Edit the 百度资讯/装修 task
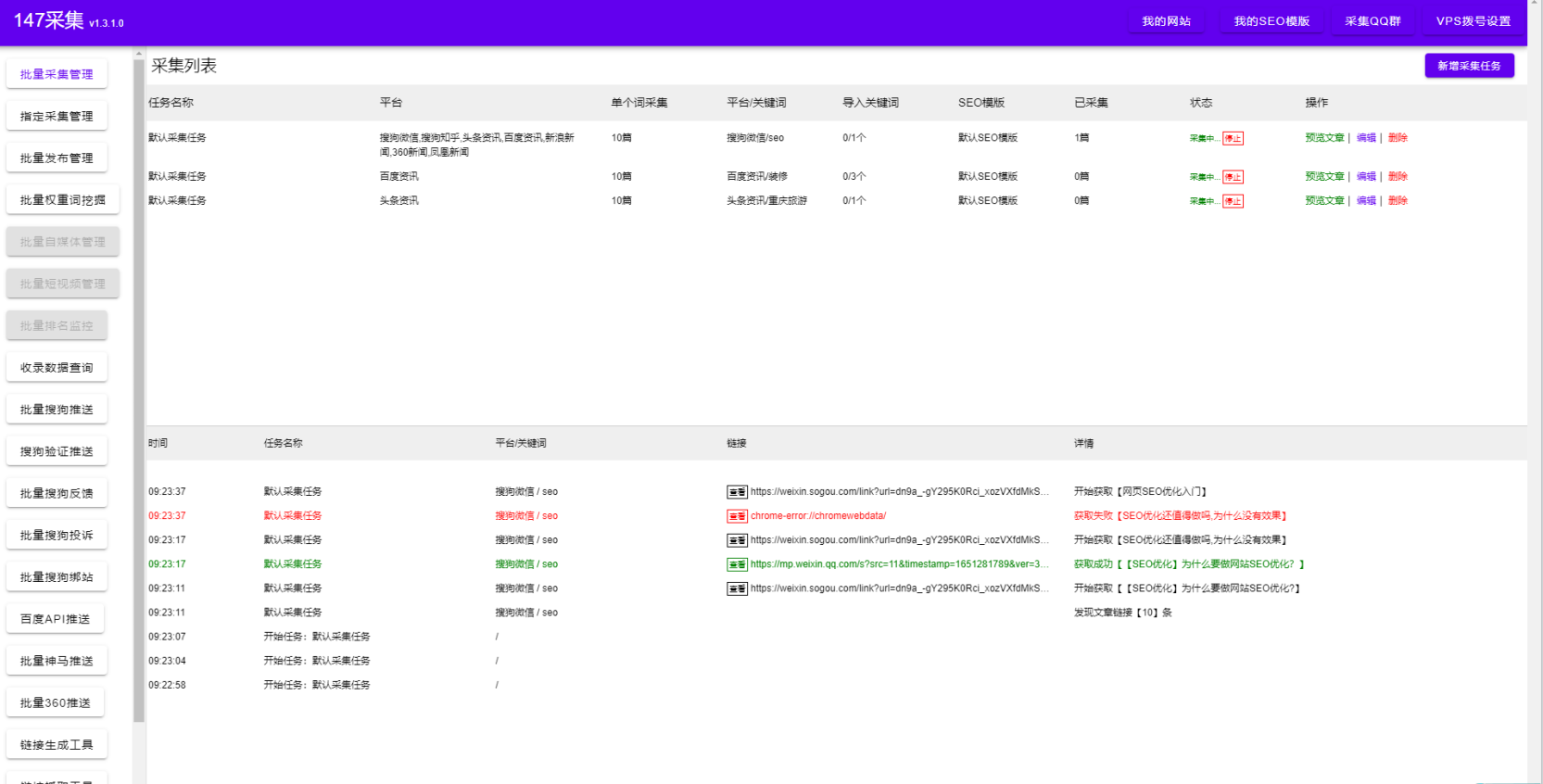This screenshot has width=1543, height=784. coord(1366,176)
